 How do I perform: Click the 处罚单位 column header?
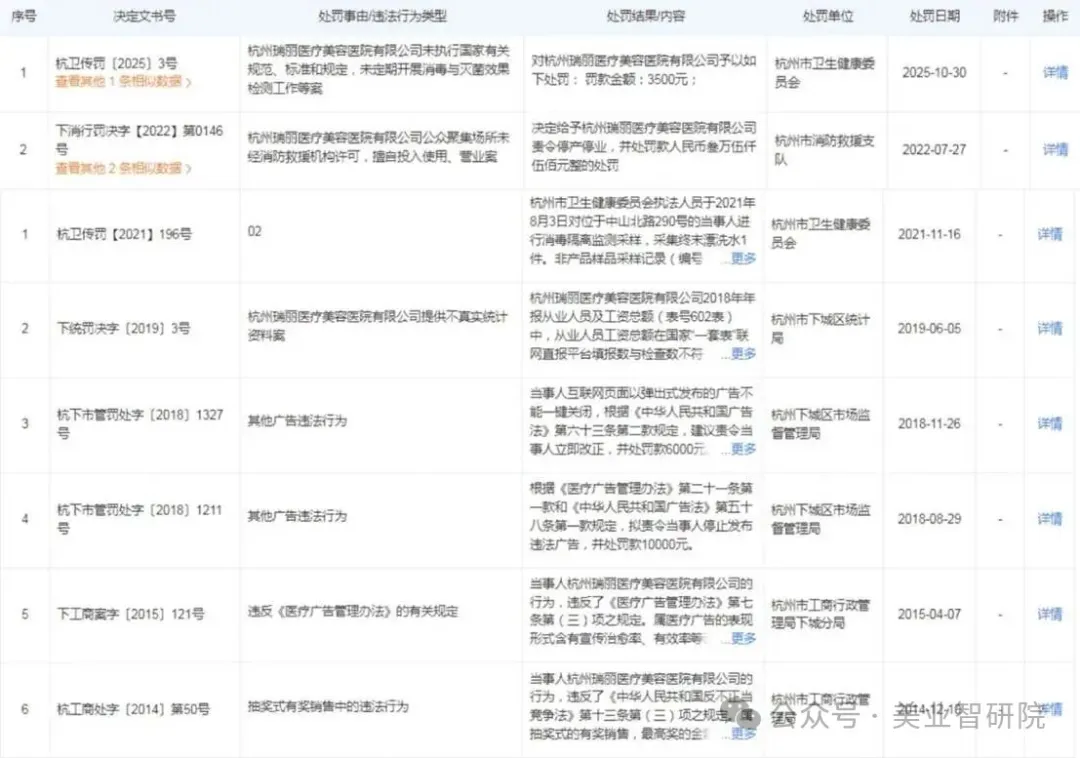coord(827,16)
